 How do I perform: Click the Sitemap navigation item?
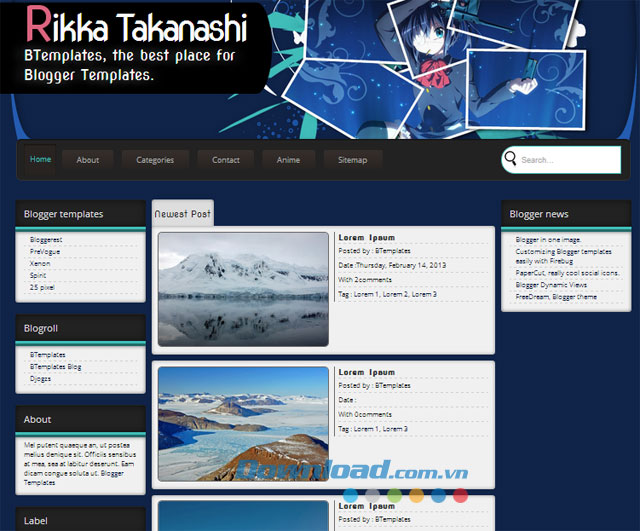coord(352,160)
